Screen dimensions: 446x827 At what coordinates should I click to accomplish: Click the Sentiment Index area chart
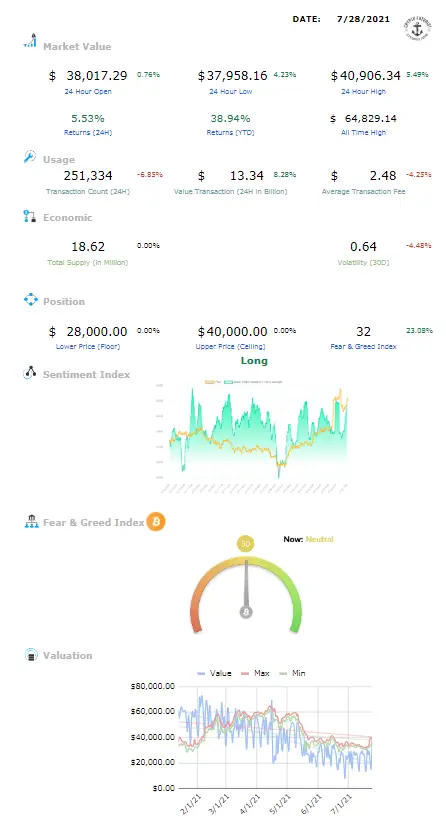coord(254,438)
